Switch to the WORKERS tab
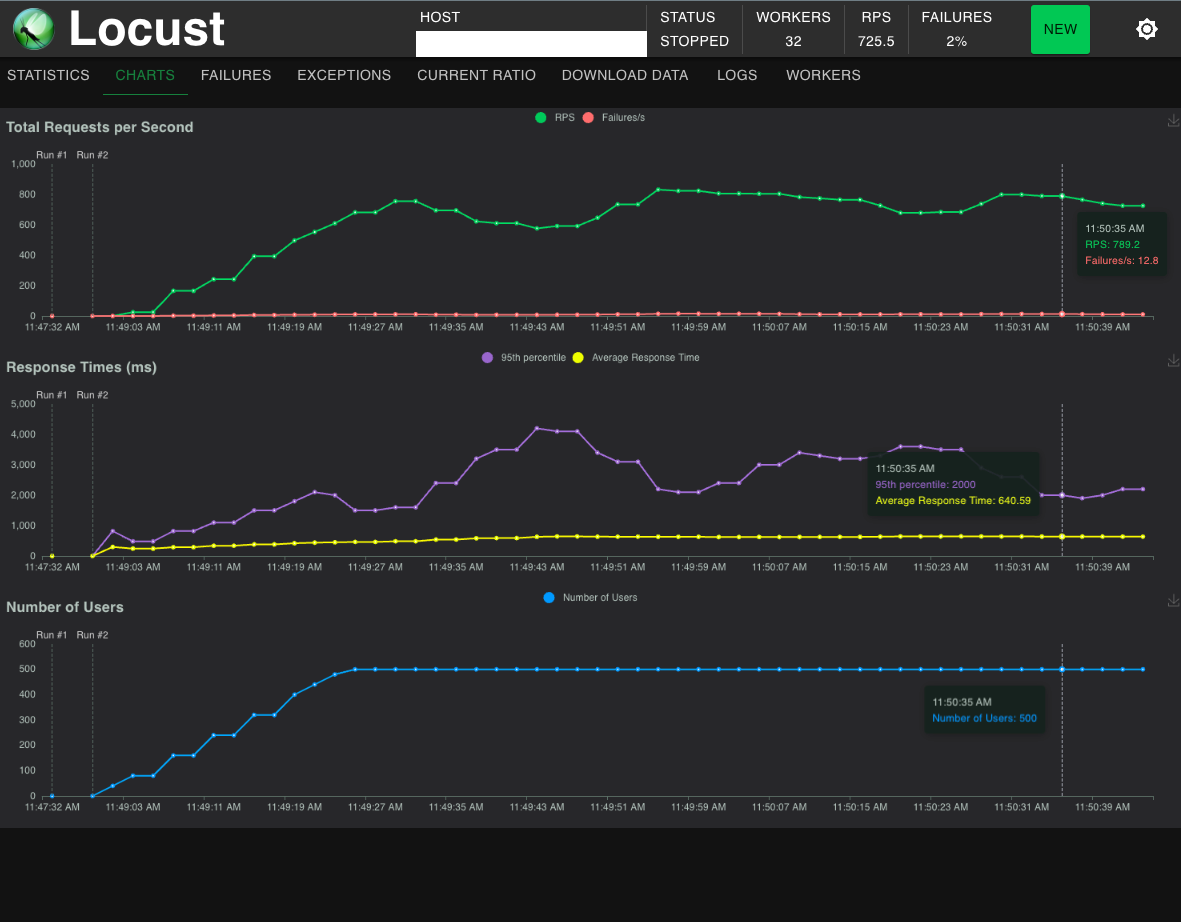Screen dimensions: 1181x922 pyautogui.click(x=823, y=75)
